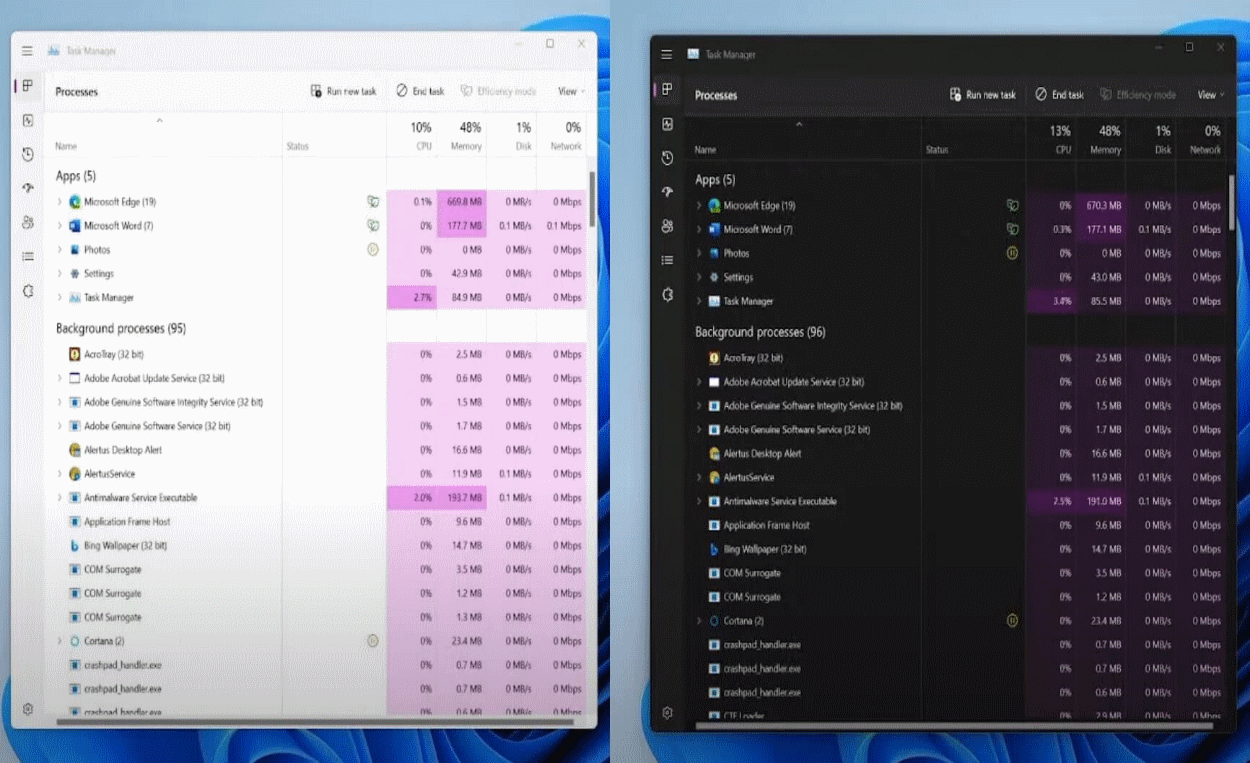1250x763 pixels.
Task: Select Adobe Genuine Software Integrity Service, dark window
Action: point(955,406)
